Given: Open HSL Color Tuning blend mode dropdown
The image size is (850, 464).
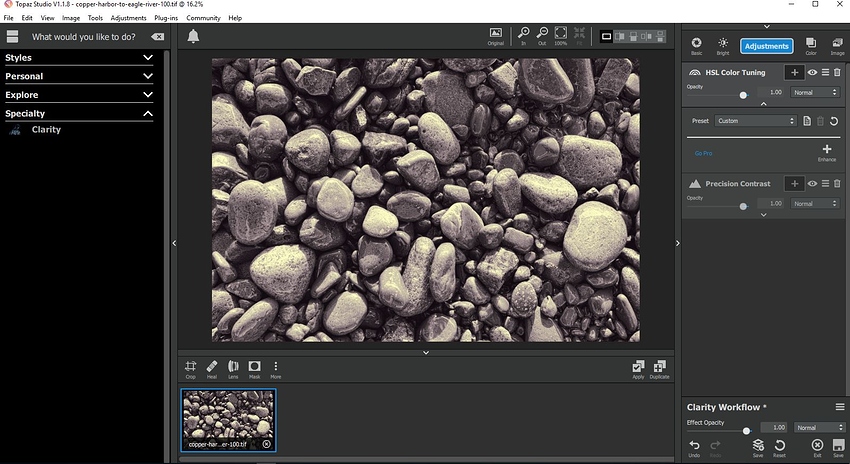Looking at the screenshot, I should [815, 93].
